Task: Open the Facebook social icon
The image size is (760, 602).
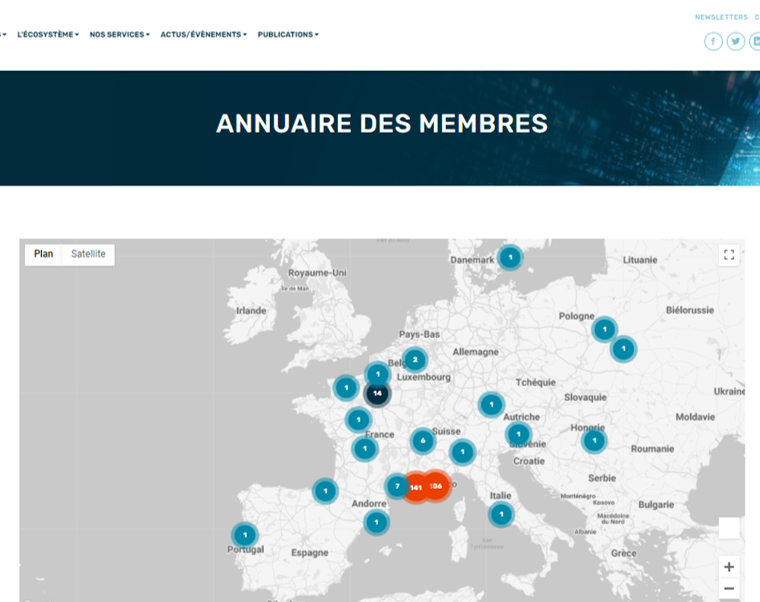Action: pos(713,41)
